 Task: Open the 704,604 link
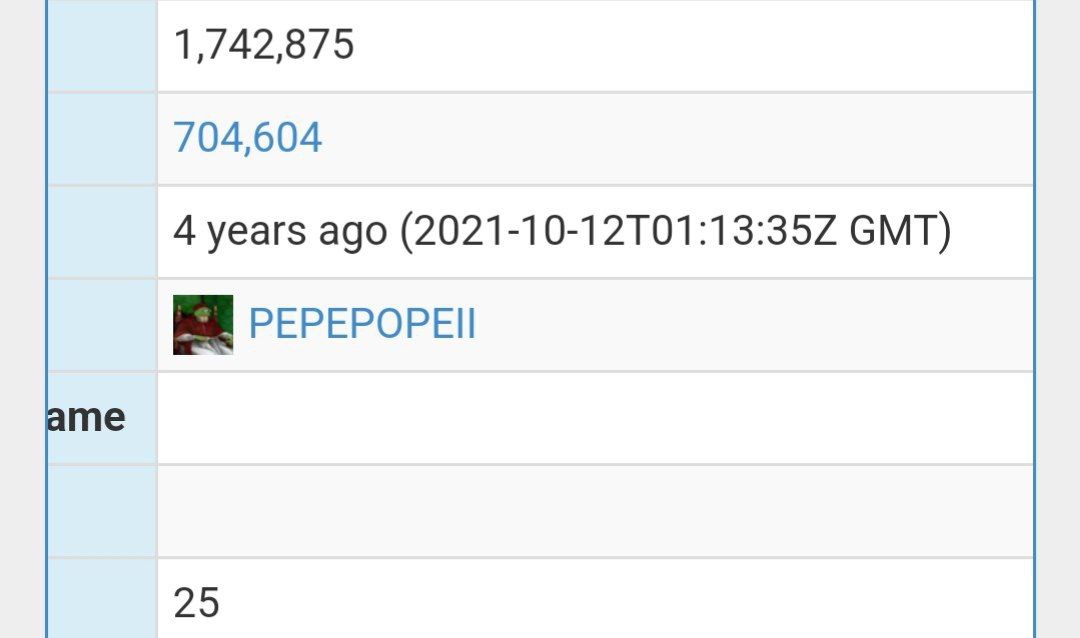247,137
